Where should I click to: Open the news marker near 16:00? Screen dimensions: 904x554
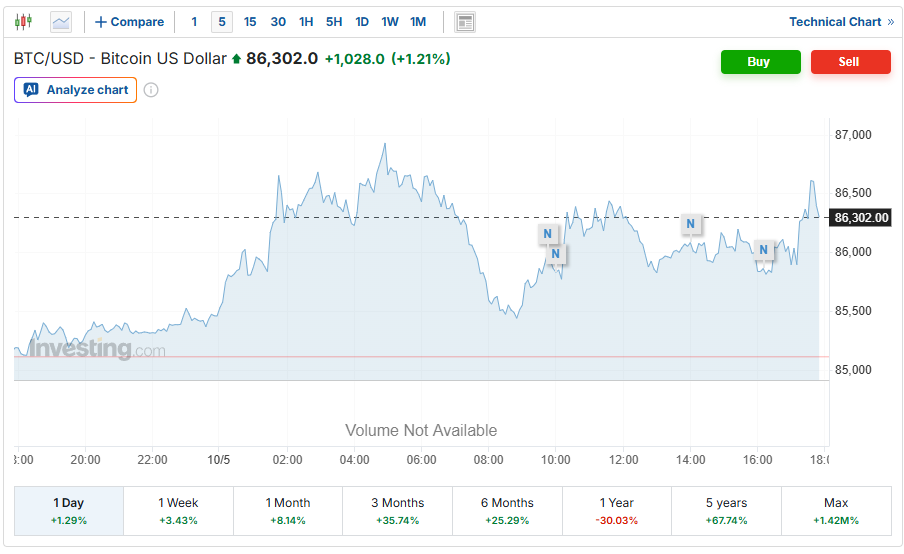coord(763,250)
